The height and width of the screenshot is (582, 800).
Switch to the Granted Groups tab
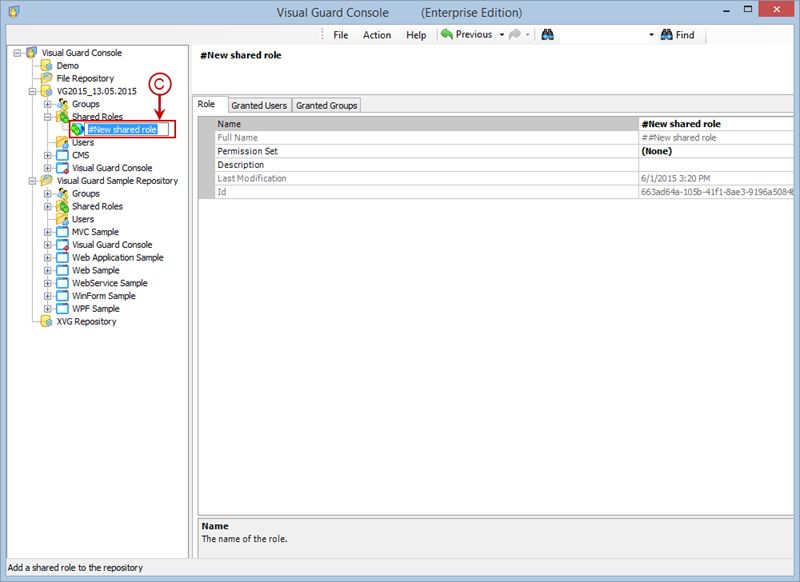[x=327, y=105]
